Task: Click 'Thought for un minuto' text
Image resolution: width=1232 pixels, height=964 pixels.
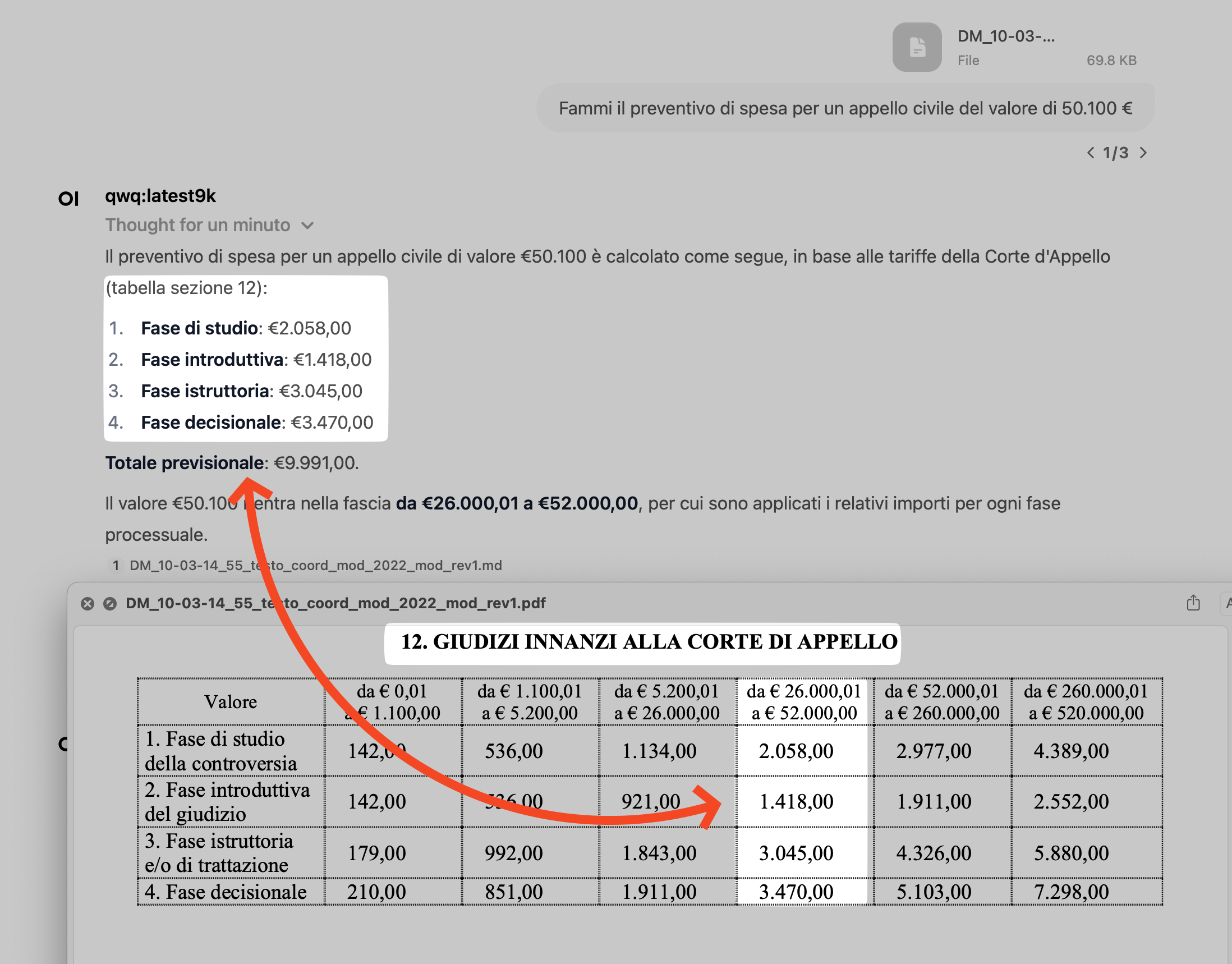Action: 197,225
